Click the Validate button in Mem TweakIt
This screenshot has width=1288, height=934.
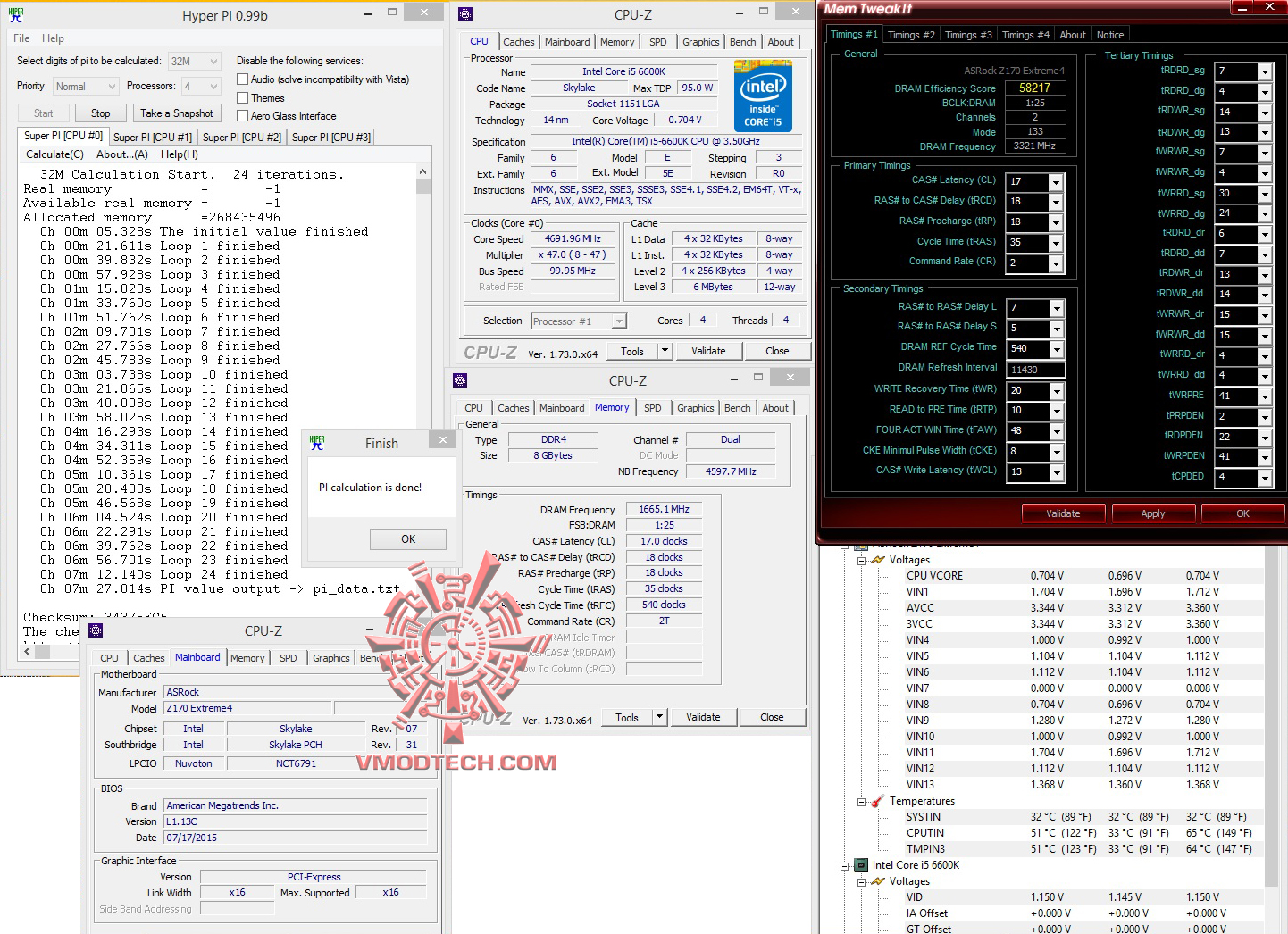click(1063, 513)
